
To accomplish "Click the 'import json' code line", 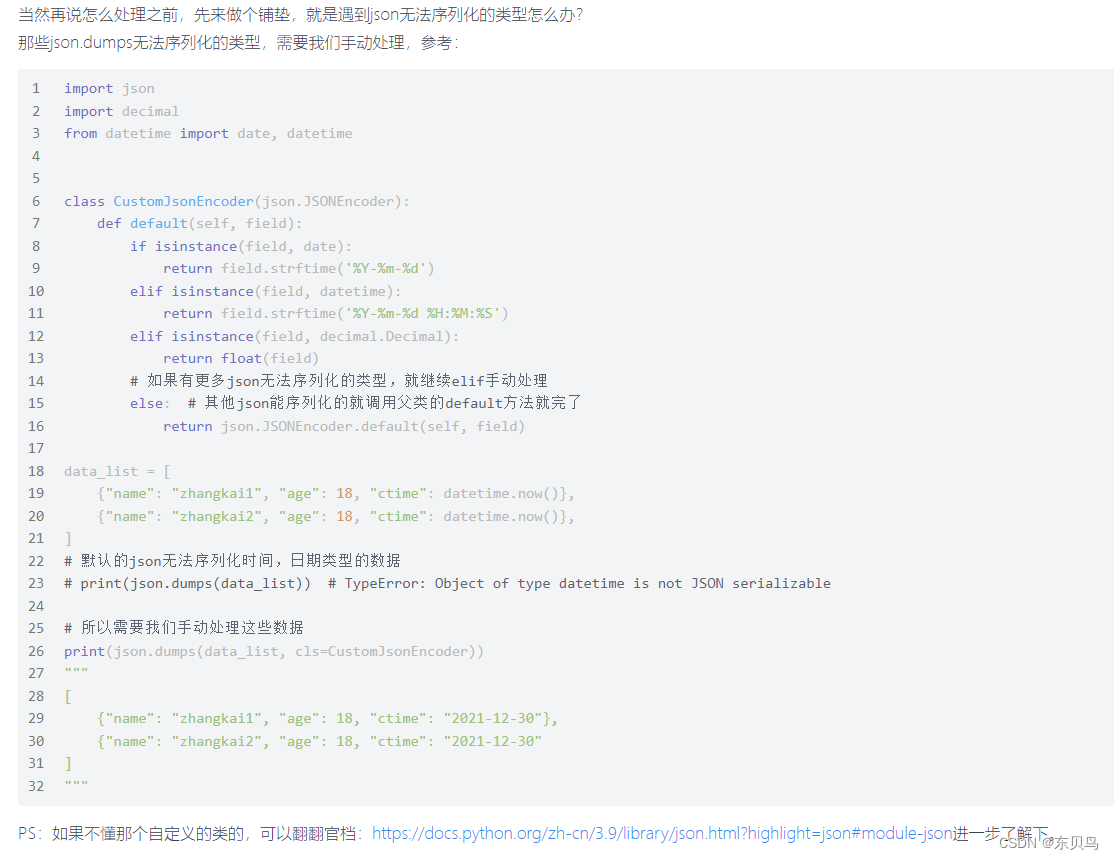I will click(x=109, y=88).
